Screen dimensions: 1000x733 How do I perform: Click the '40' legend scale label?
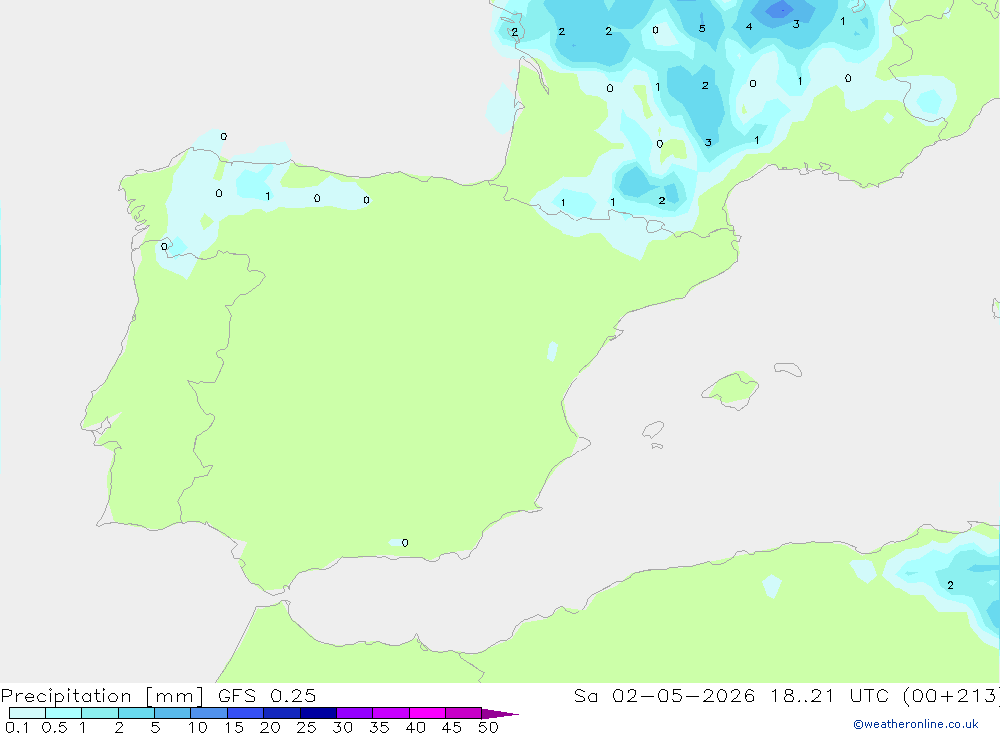[x=416, y=727]
